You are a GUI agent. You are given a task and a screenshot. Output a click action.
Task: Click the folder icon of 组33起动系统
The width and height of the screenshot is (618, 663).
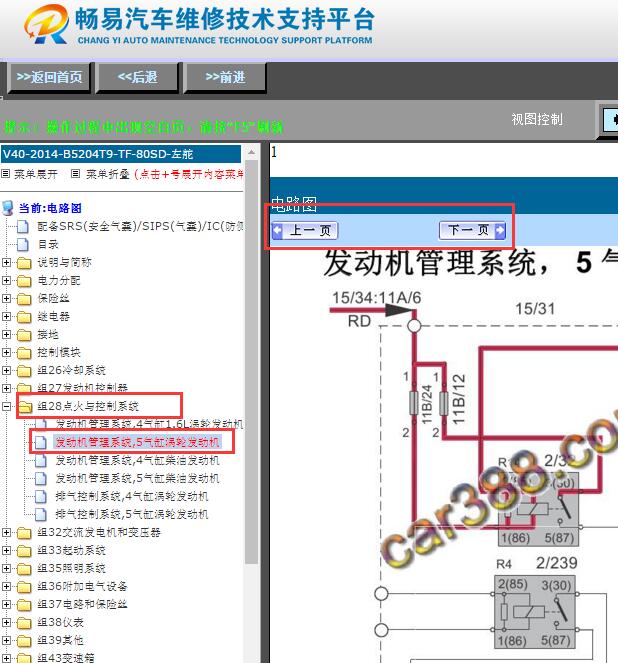tap(24, 550)
